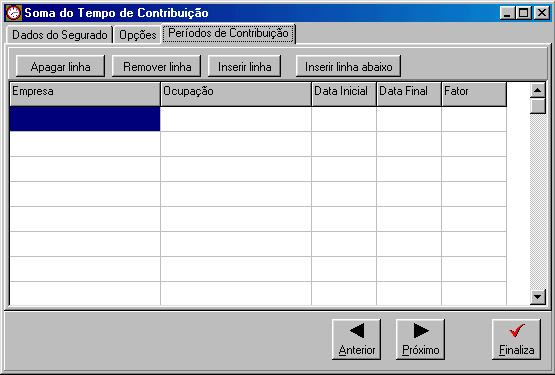Advance with the Próximo button

tap(420, 339)
